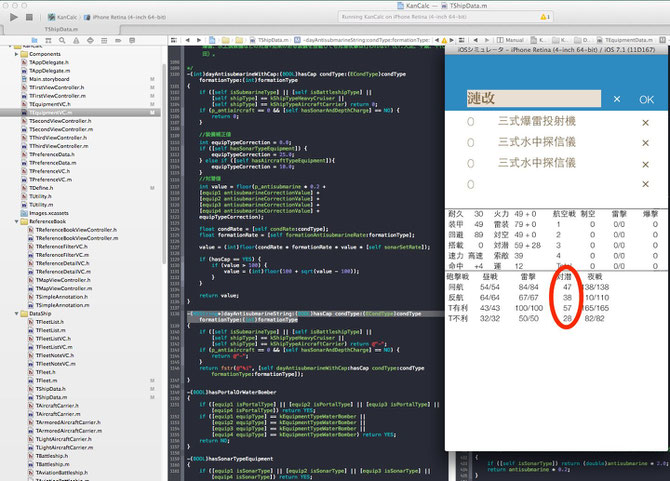Open TReferenceBookViewController.m file

[x=77, y=238]
